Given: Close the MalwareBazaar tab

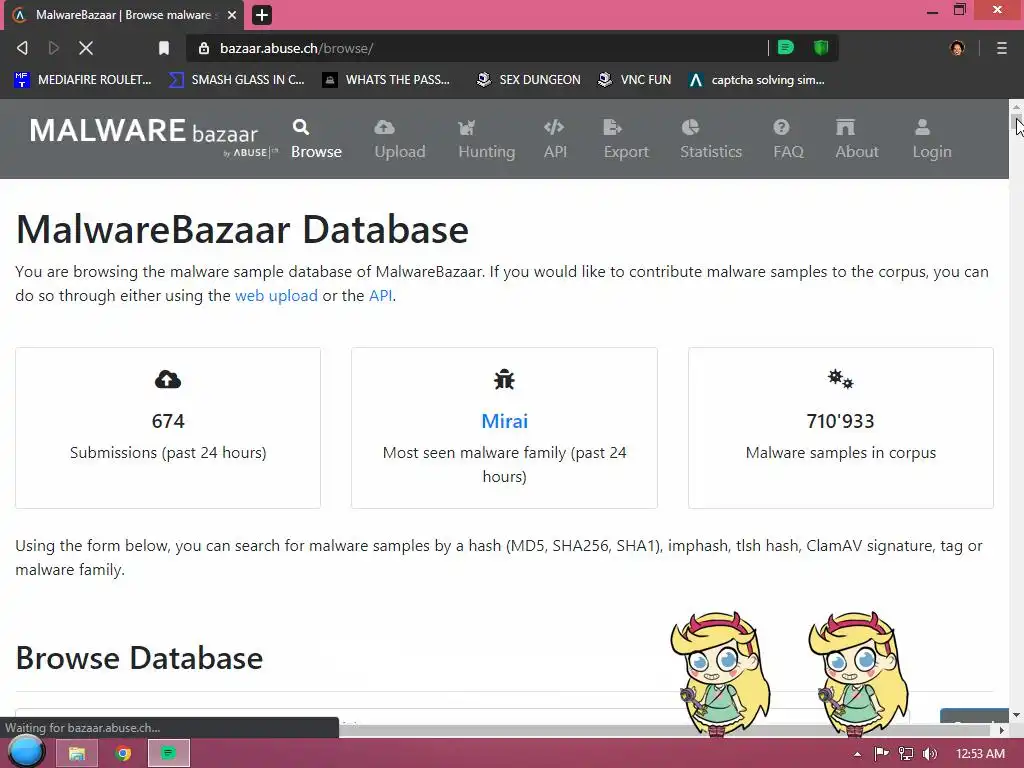Looking at the screenshot, I should (232, 15).
